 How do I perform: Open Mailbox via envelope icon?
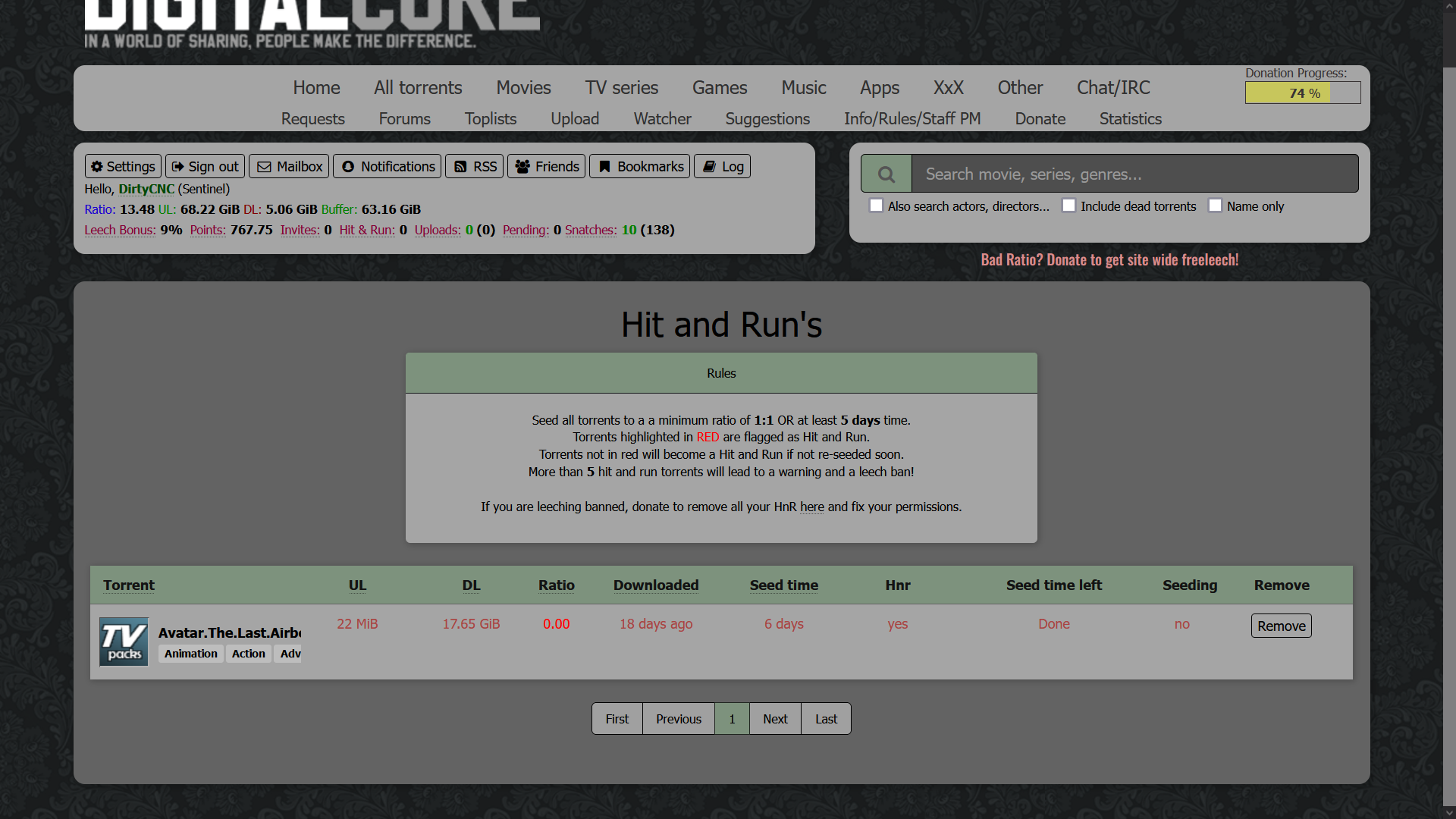264,167
